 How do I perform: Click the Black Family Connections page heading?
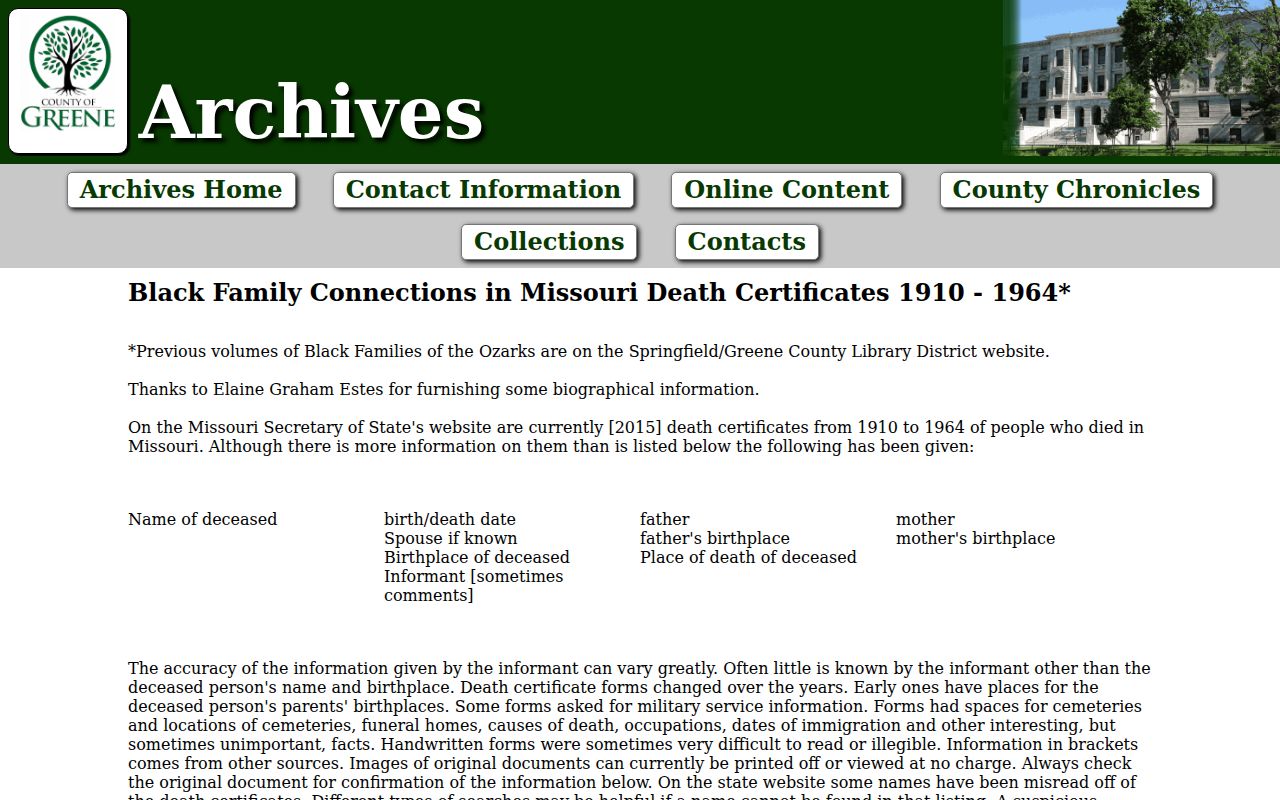tap(599, 293)
